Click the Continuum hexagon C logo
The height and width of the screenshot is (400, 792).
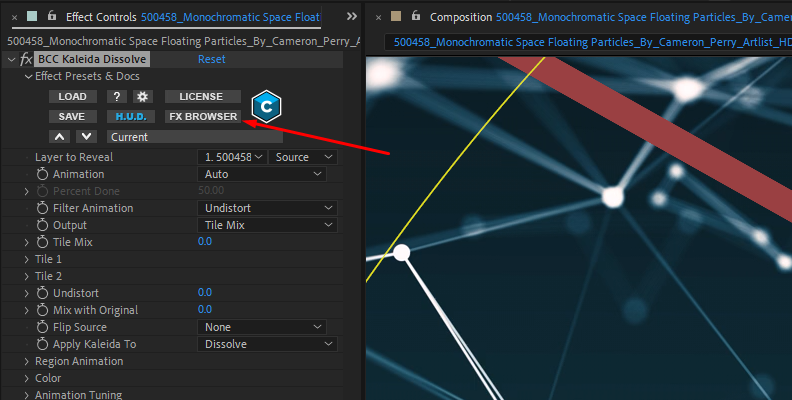tap(266, 107)
